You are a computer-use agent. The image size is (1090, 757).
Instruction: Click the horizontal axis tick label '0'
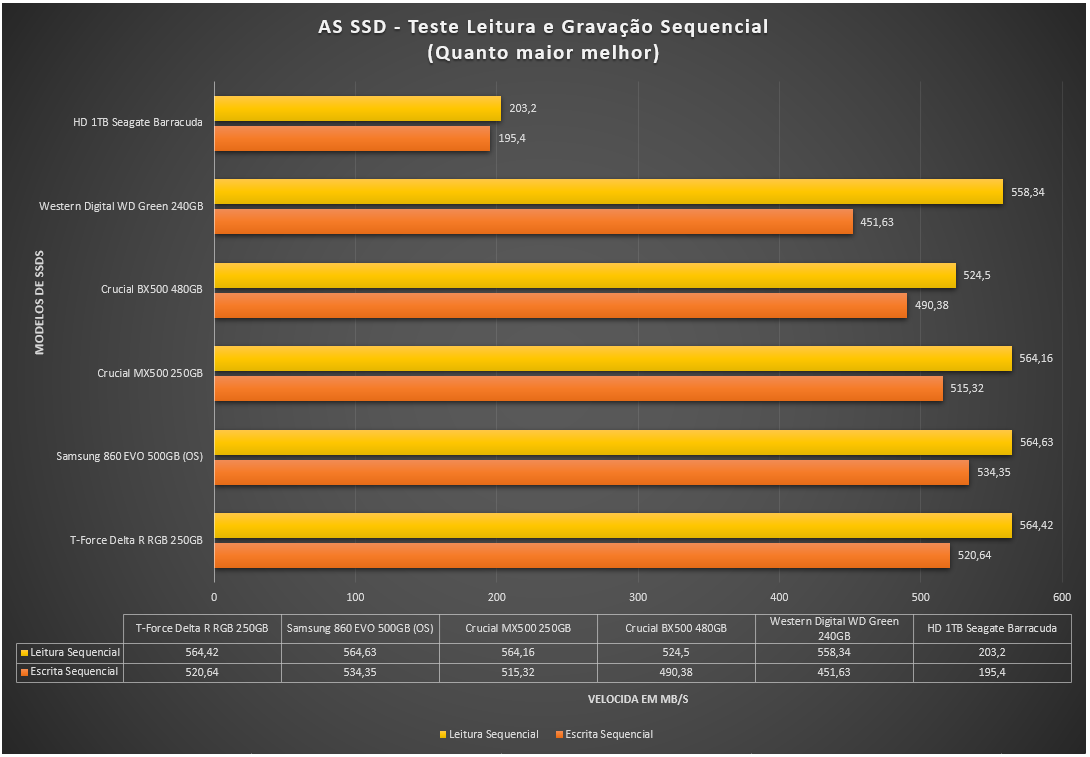[214, 597]
